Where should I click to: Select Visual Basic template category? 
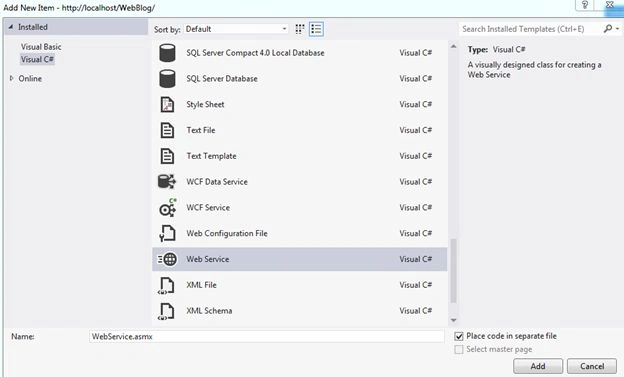[41, 47]
